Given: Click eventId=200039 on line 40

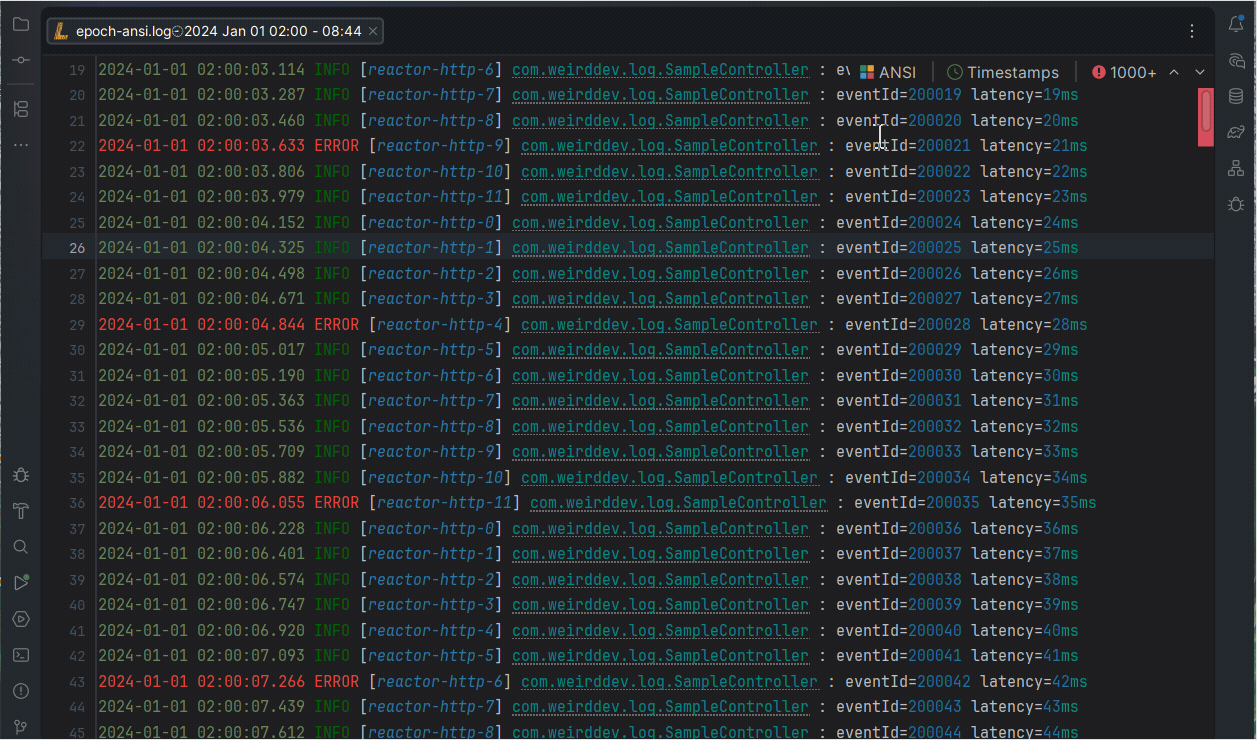Looking at the screenshot, I should click(899, 604).
